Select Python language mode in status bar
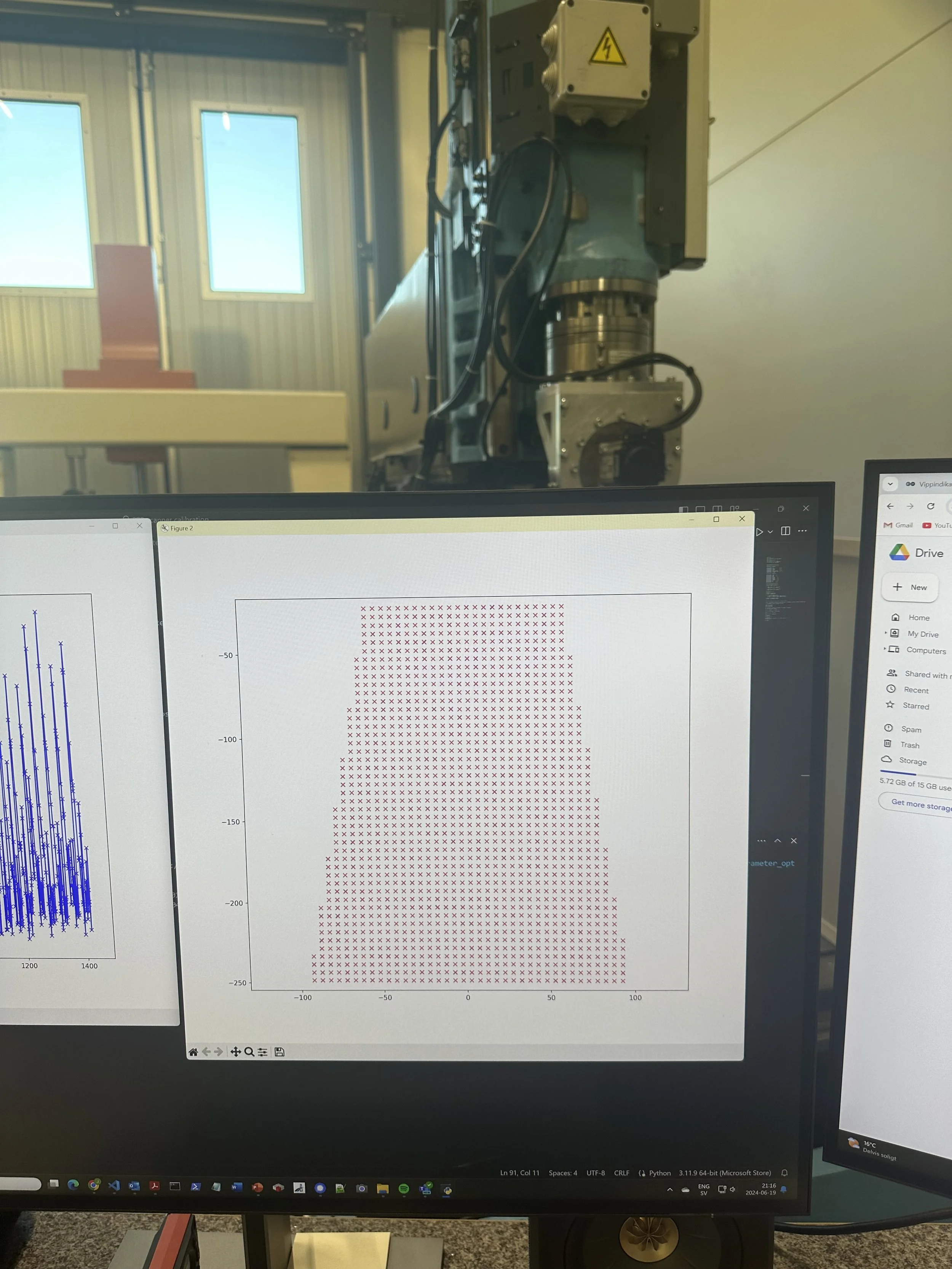The width and height of the screenshot is (952, 1269). [659, 1173]
